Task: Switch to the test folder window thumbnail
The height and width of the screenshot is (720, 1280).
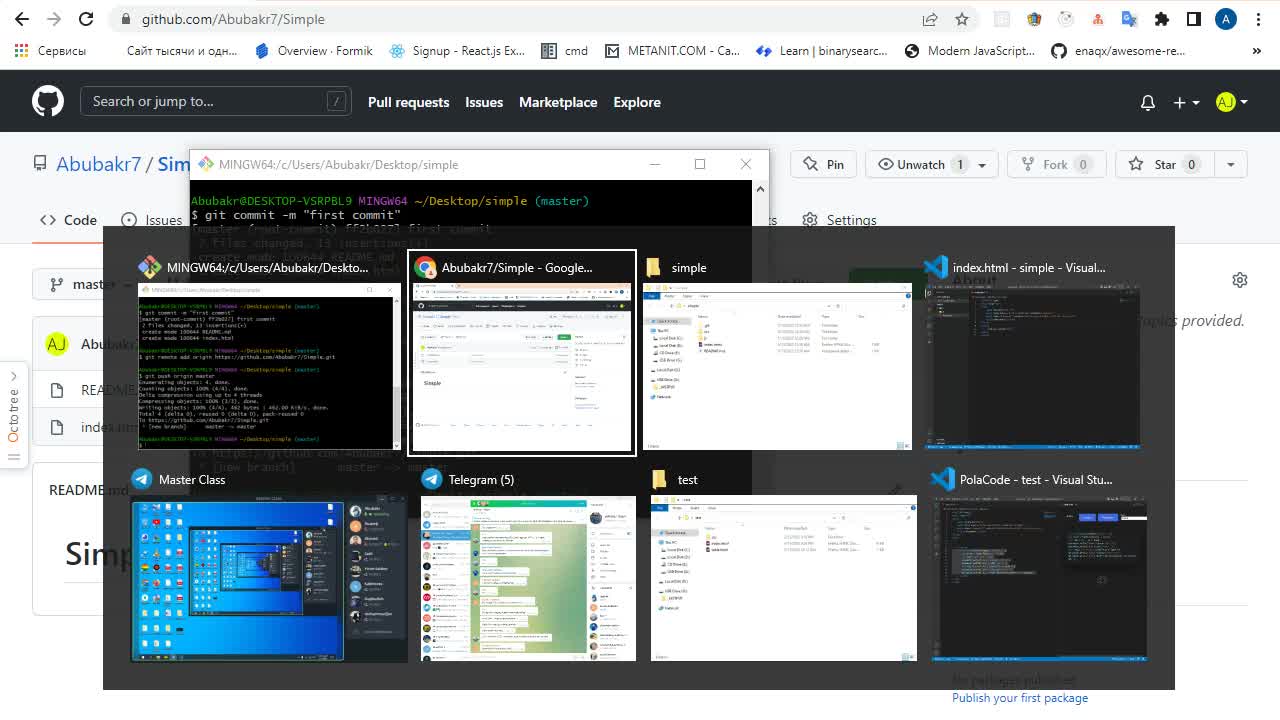Action: pos(783,565)
